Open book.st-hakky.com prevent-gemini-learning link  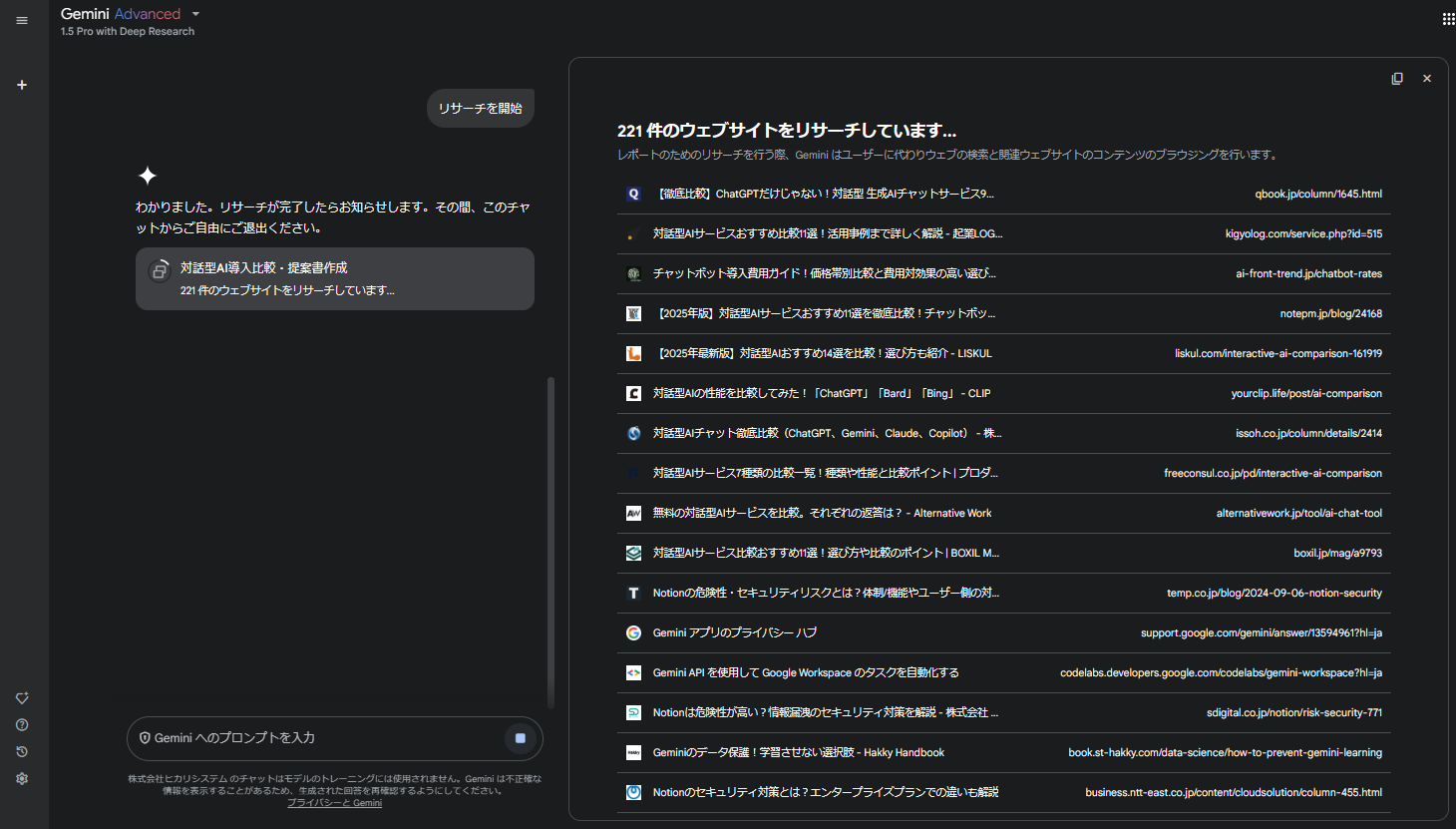point(1225,753)
